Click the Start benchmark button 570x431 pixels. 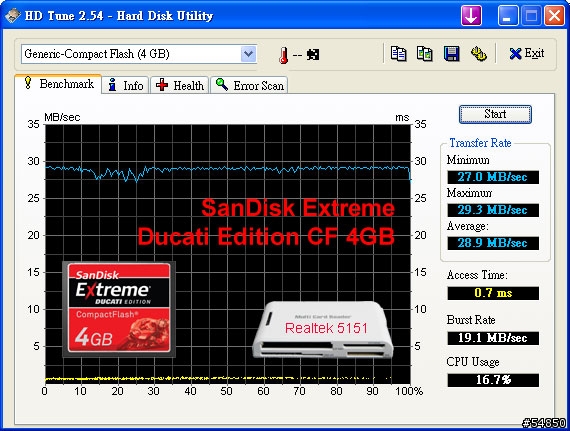coord(495,114)
